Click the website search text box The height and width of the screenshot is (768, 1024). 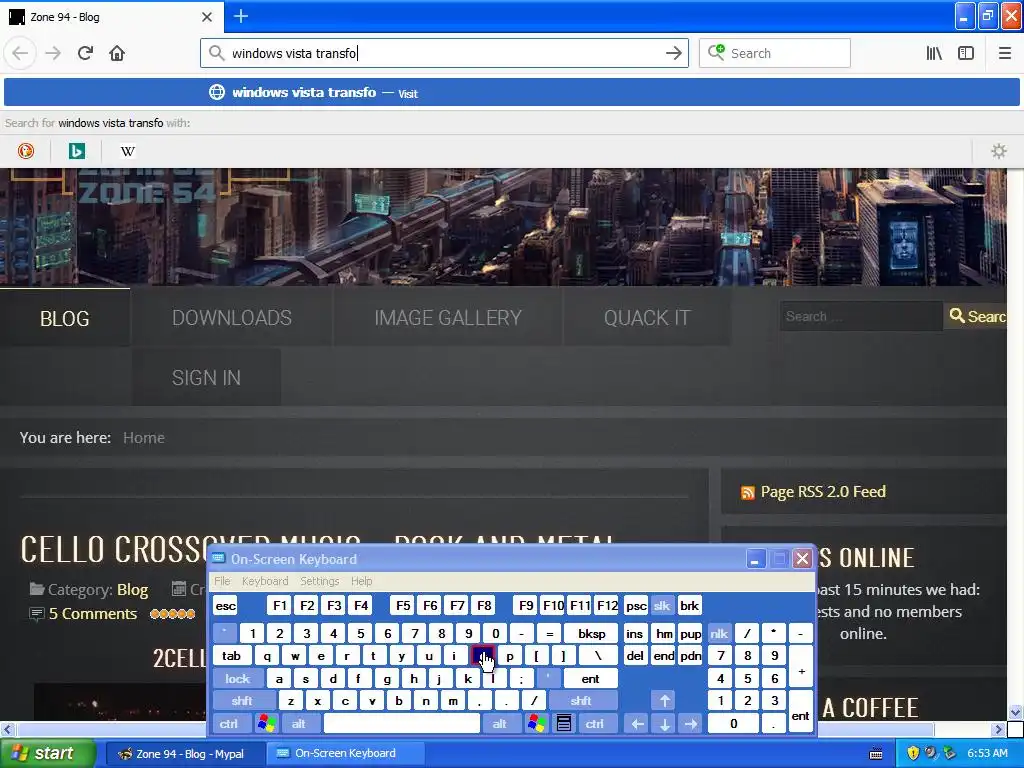click(861, 316)
